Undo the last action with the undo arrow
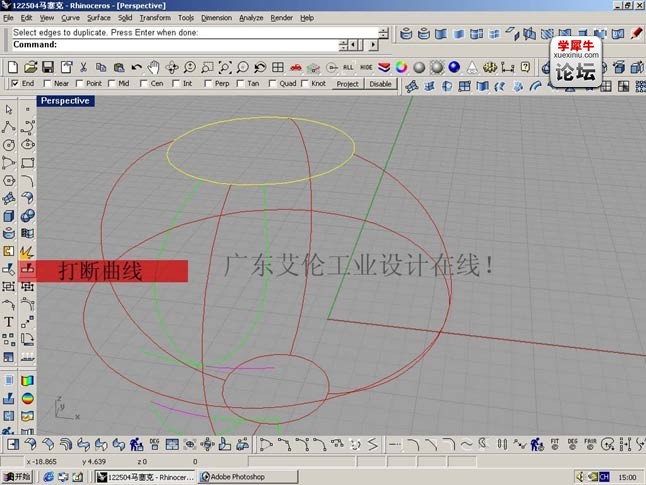 (136, 67)
